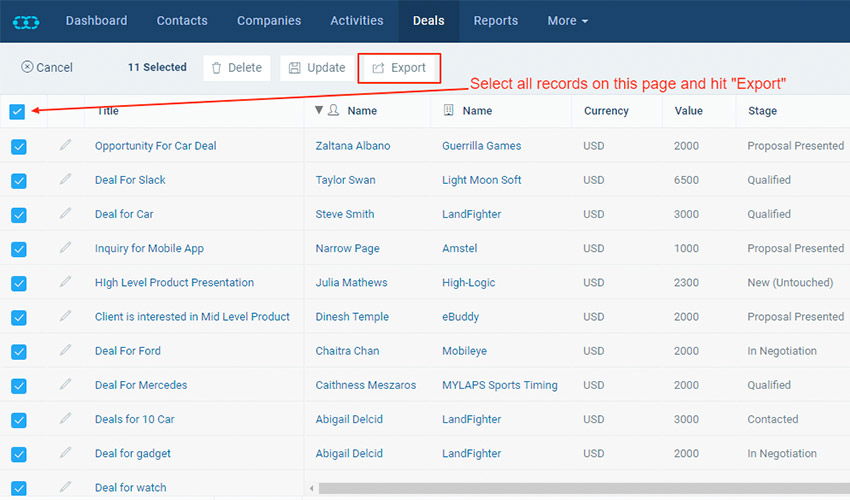Uncheck Deal For Slack row checkbox
Image resolution: width=850 pixels, height=500 pixels.
tap(19, 181)
